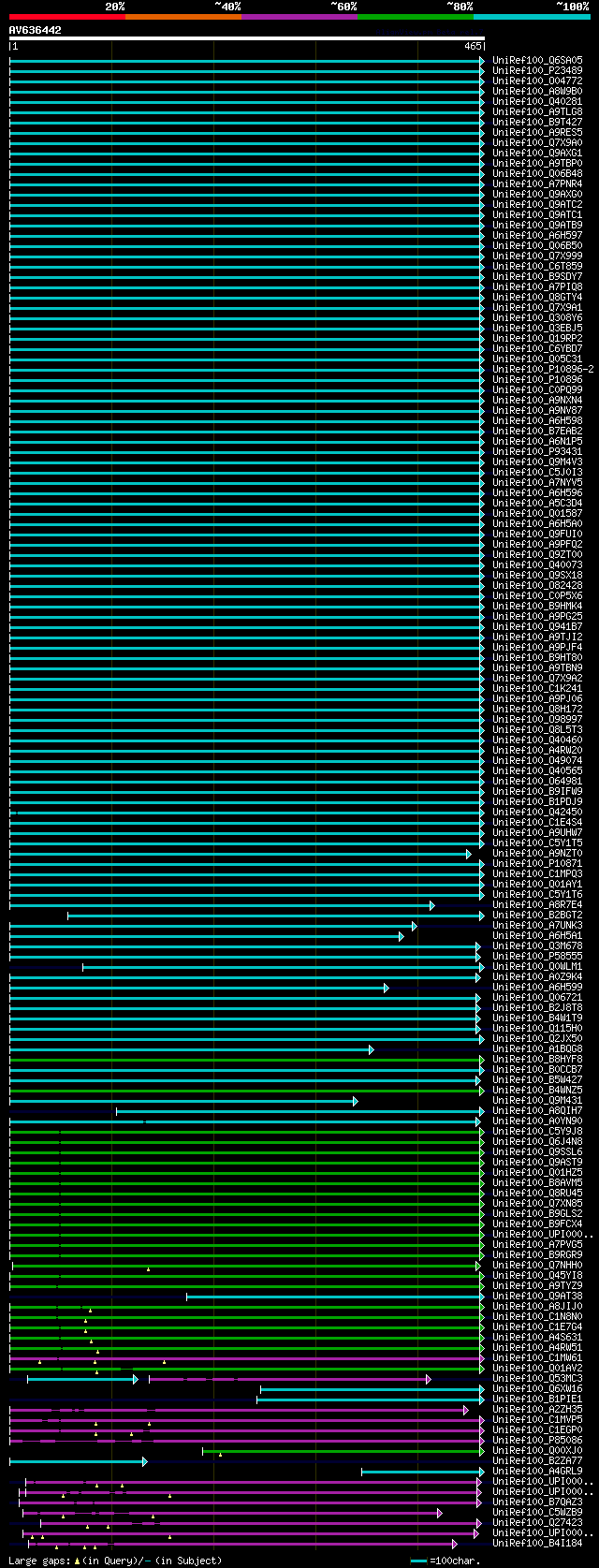Click the orange ~40% identity legend bar
Viewport: 599px width, 1568px height.
pos(183,17)
